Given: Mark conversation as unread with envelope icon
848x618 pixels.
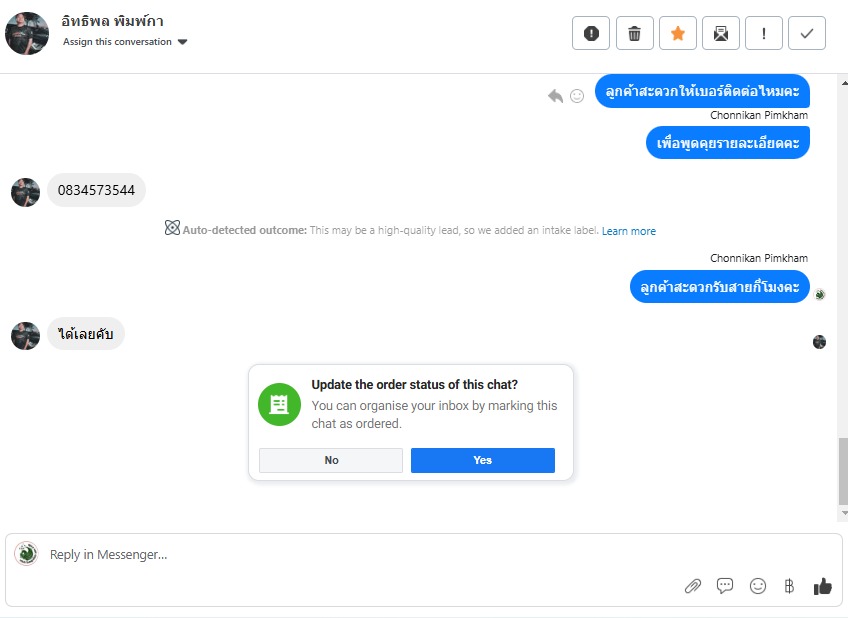Looking at the screenshot, I should tap(721, 33).
